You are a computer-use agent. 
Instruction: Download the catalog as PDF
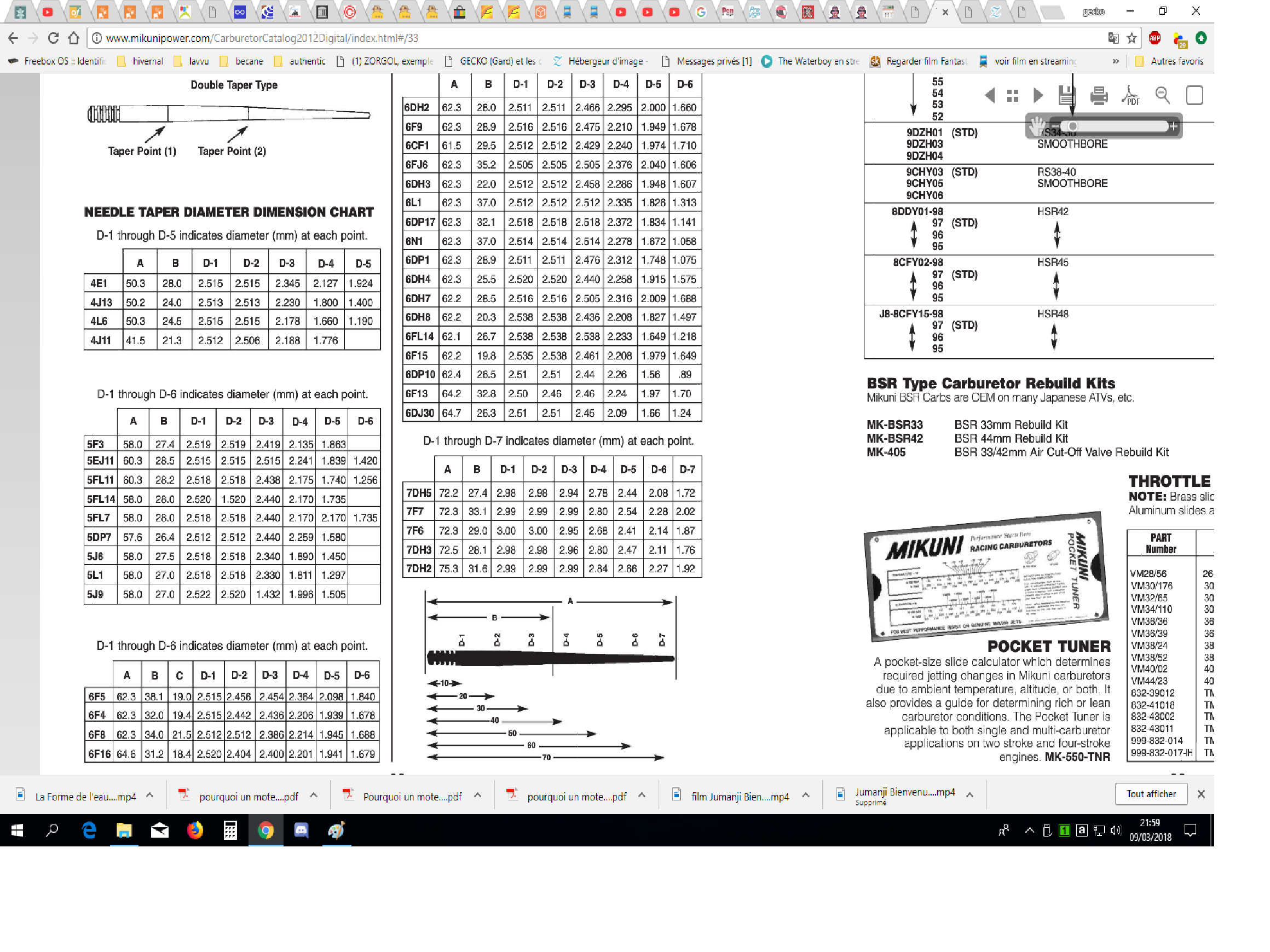[x=1130, y=95]
